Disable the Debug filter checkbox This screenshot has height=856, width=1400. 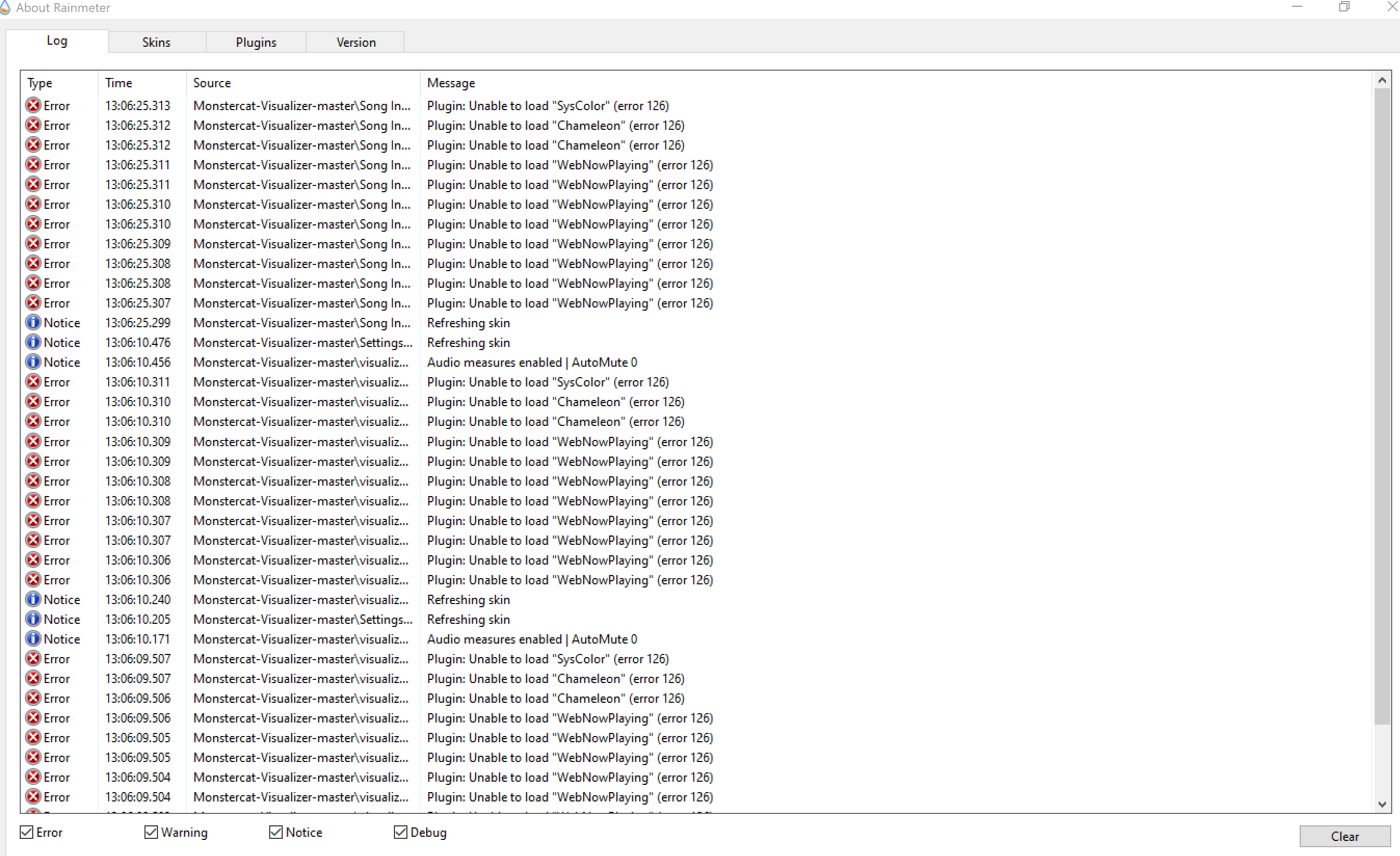click(401, 832)
